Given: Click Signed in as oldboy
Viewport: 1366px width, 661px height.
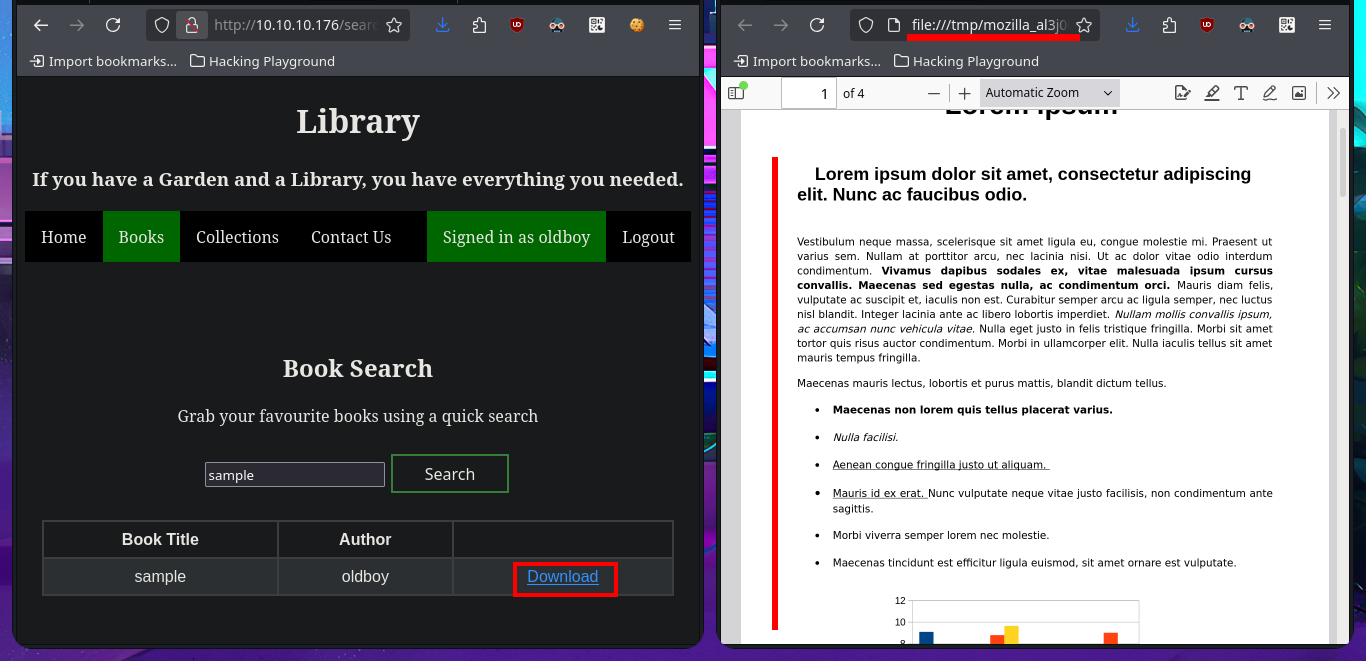Looking at the screenshot, I should pyautogui.click(x=516, y=237).
